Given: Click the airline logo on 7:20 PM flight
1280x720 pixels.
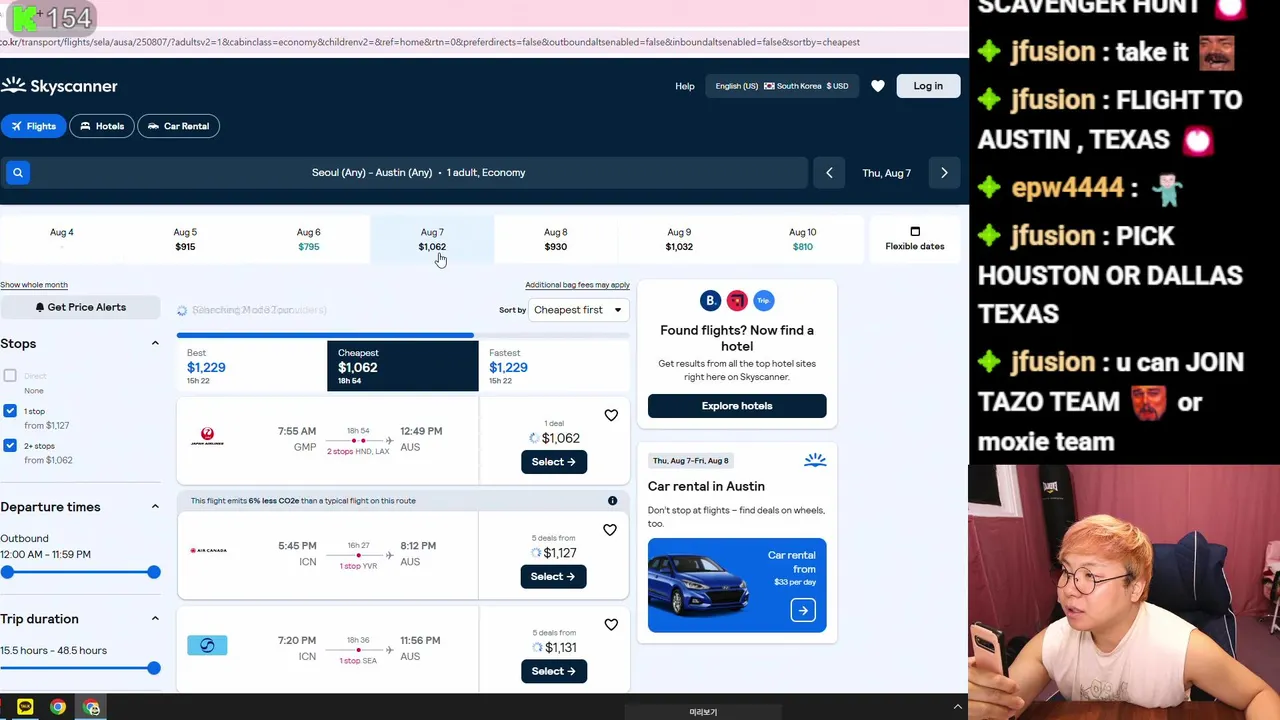Looking at the screenshot, I should (207, 645).
